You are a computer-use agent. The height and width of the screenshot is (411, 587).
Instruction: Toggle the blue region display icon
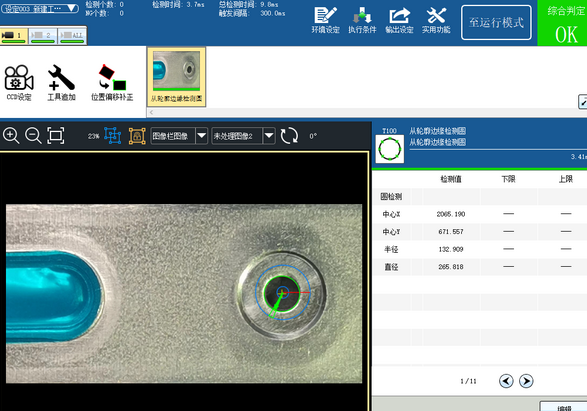point(113,136)
